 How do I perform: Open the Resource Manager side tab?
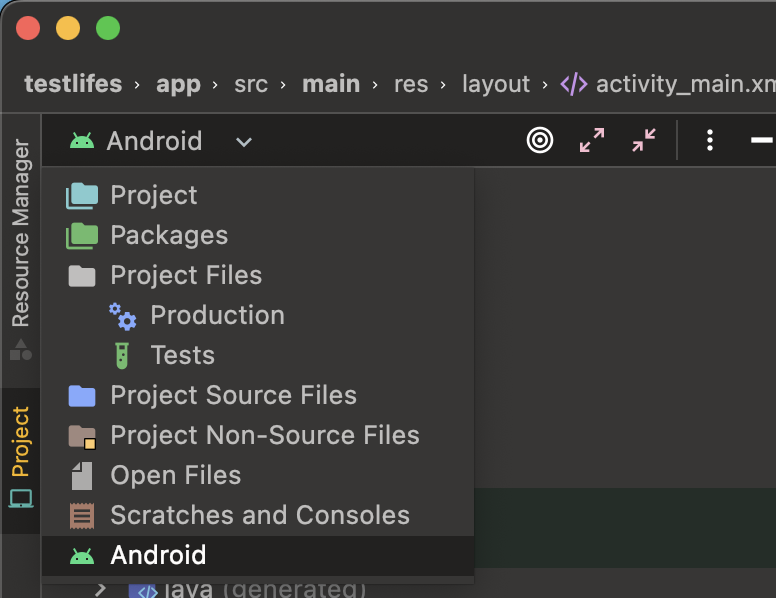pyautogui.click(x=21, y=250)
